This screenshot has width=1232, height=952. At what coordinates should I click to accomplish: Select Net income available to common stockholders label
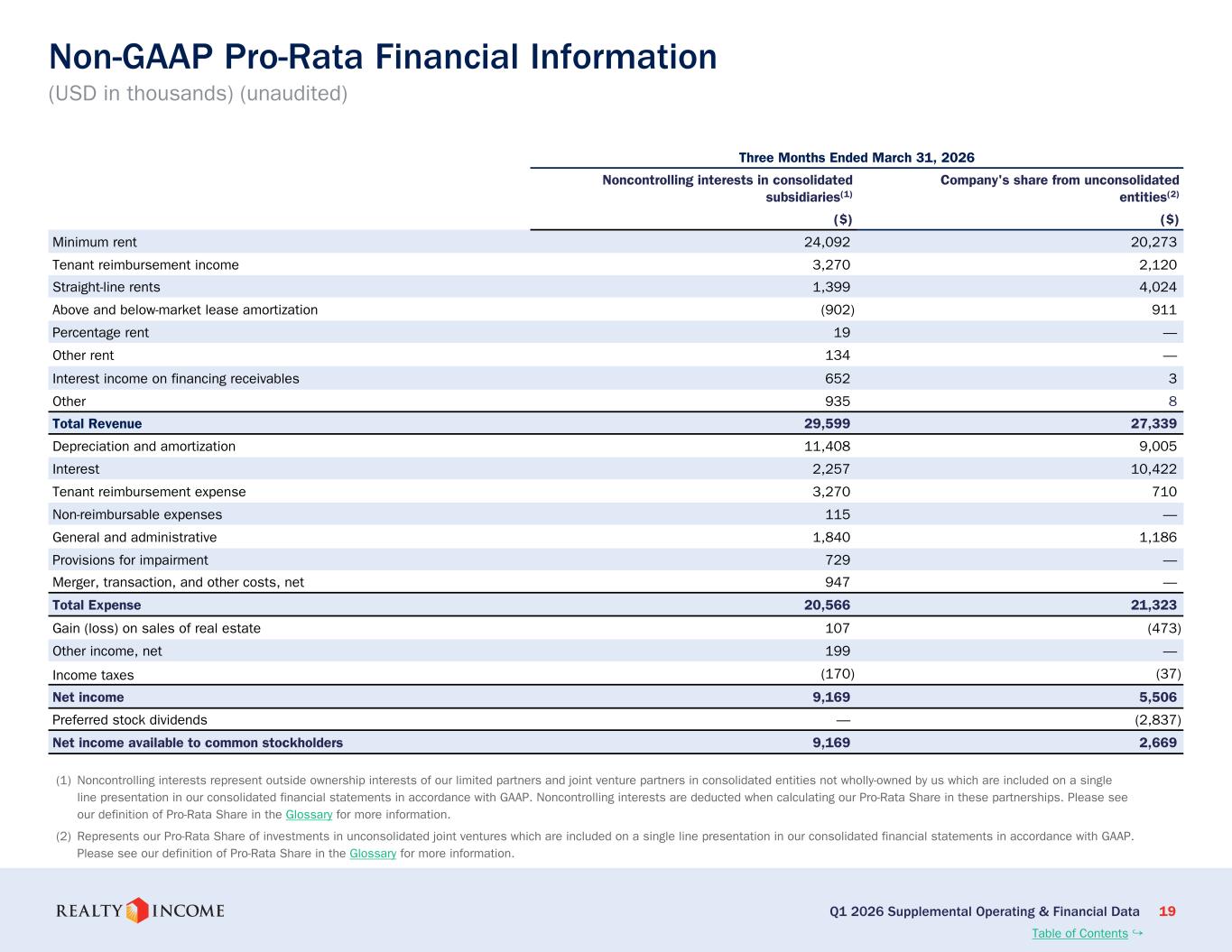[198, 743]
